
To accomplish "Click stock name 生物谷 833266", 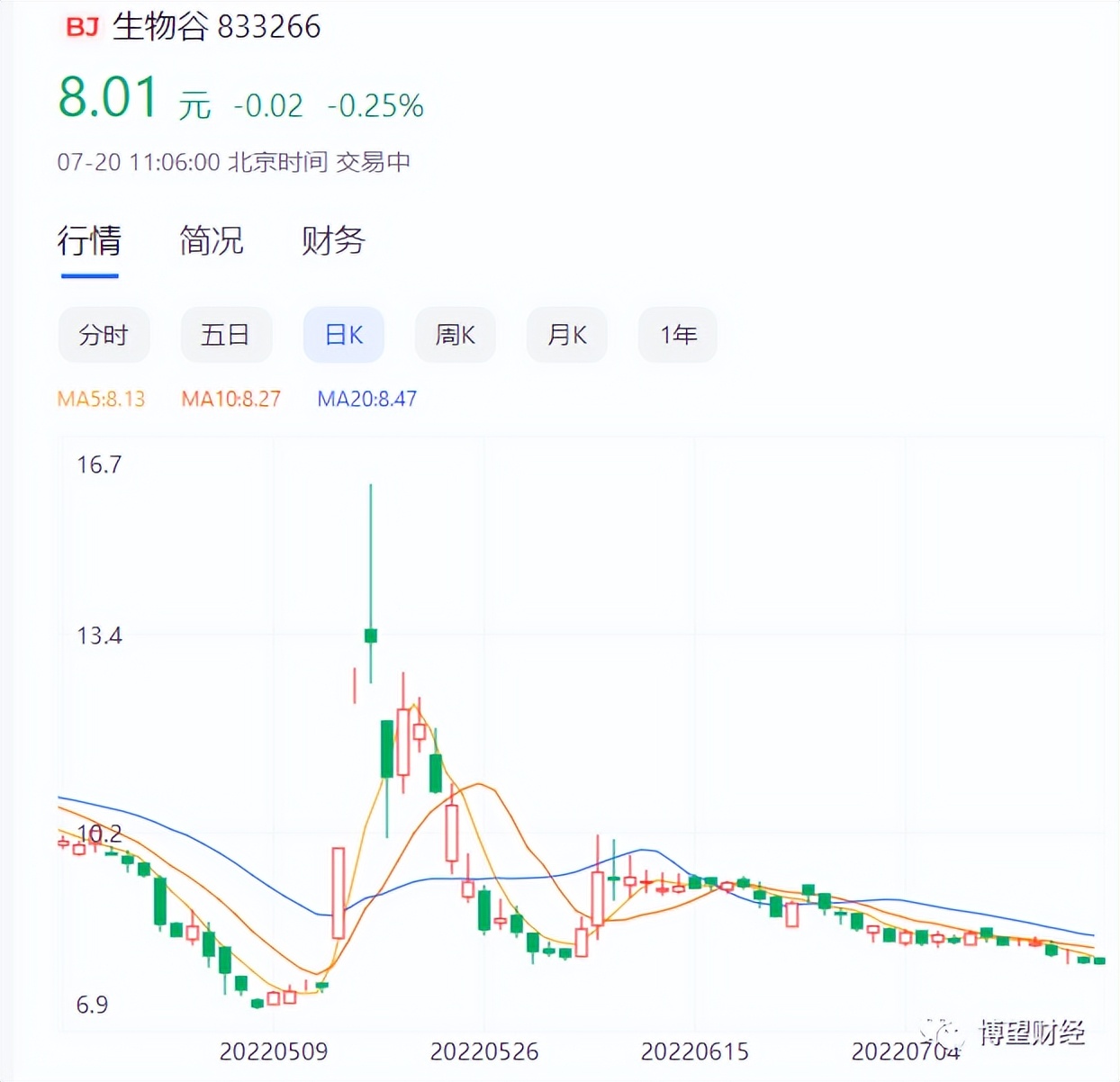I will tap(219, 27).
